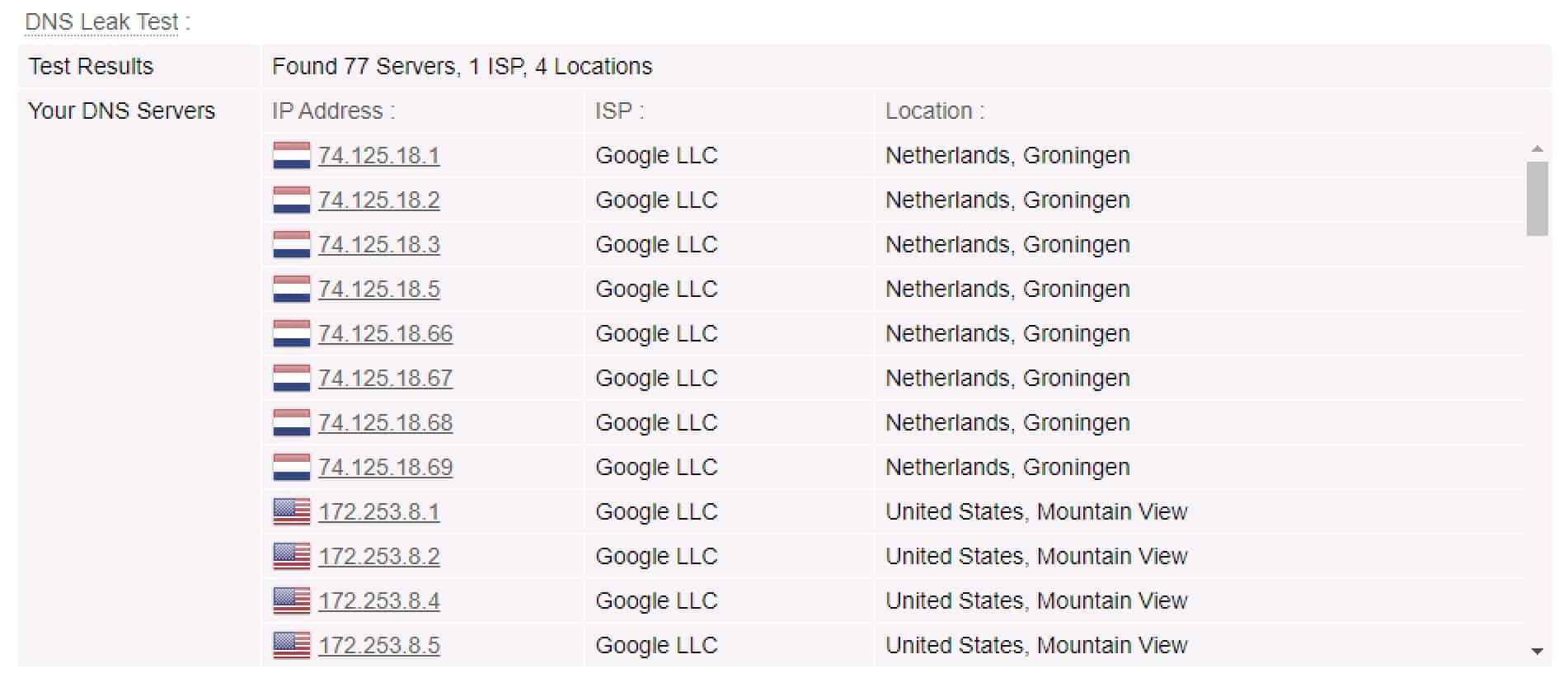Screen dimensions: 1568x678
Task: Click the Netherlands flag beside 74.125.18.1
Action: click(292, 155)
